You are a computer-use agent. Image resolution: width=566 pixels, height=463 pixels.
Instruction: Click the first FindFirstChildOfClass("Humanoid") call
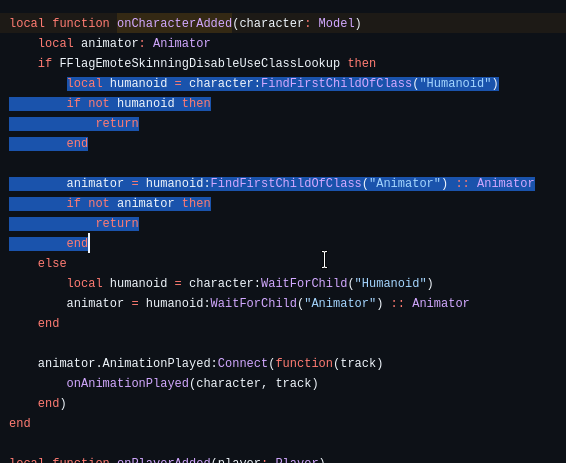(x=379, y=83)
